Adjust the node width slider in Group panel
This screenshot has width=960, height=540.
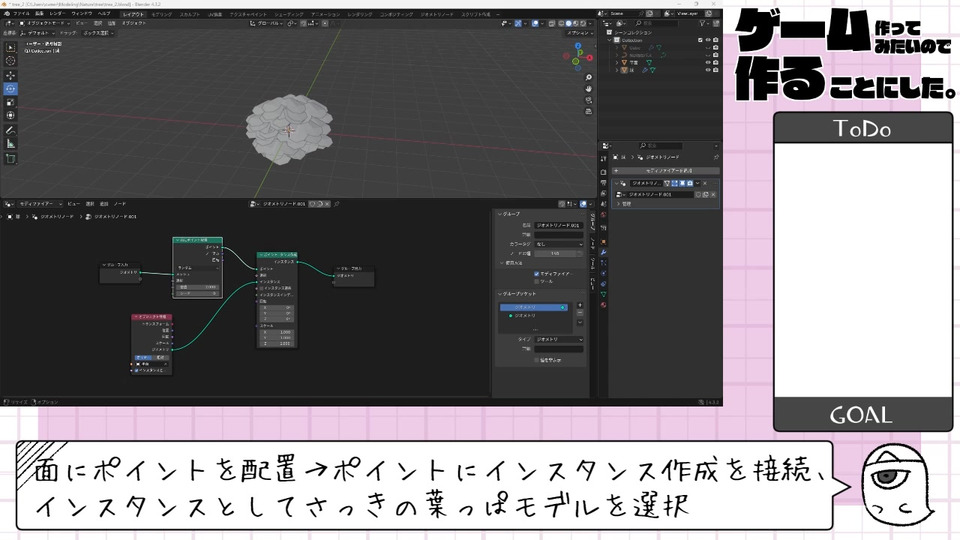click(x=559, y=253)
